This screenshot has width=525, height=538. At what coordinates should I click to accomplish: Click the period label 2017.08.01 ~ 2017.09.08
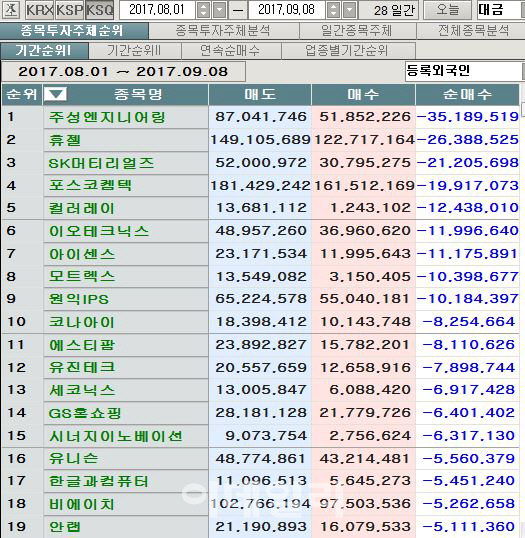(x=123, y=72)
